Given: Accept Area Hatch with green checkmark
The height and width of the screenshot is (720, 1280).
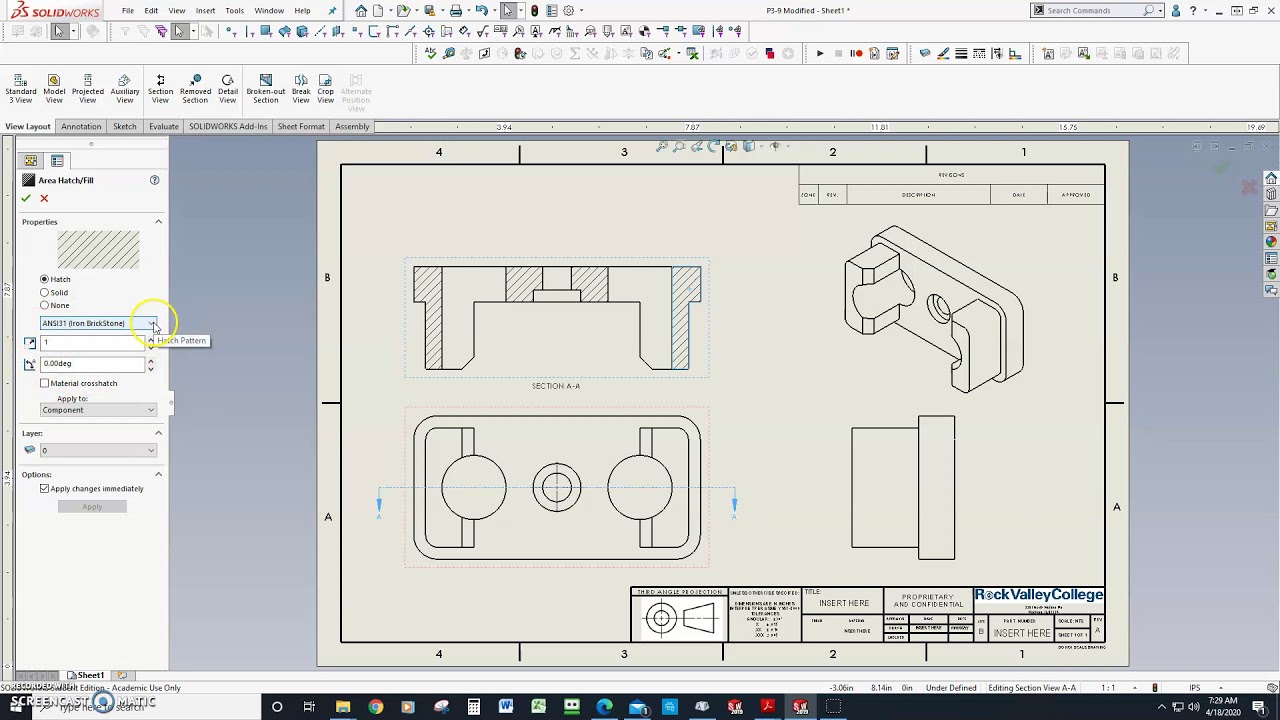Looking at the screenshot, I should [26, 198].
